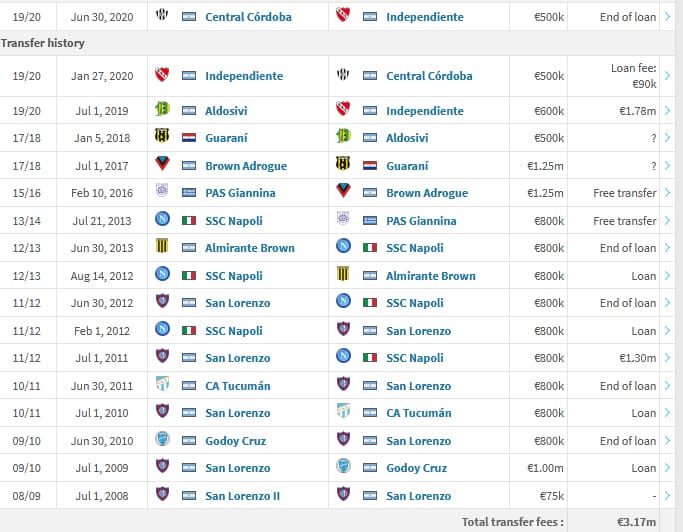Image resolution: width=683 pixels, height=532 pixels.
Task: Click PAS Giannina crest in the Feb 10, 2016 row
Action: (x=162, y=192)
